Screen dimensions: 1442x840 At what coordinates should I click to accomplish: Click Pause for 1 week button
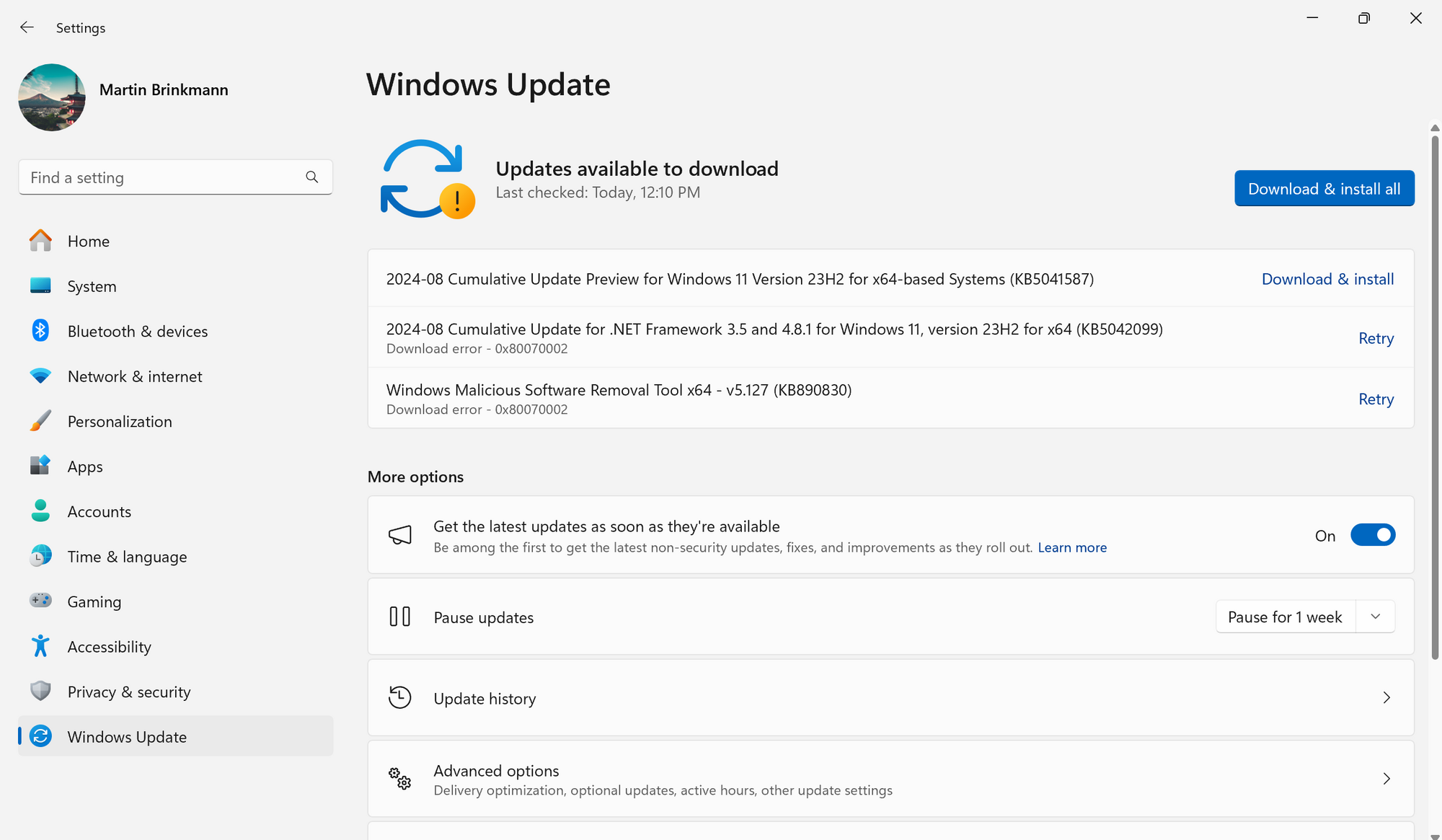coord(1285,617)
